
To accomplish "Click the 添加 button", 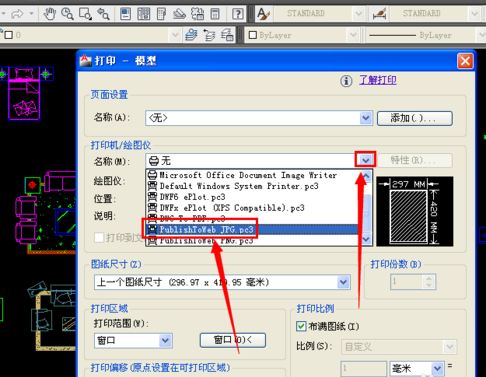I will click(x=415, y=118).
